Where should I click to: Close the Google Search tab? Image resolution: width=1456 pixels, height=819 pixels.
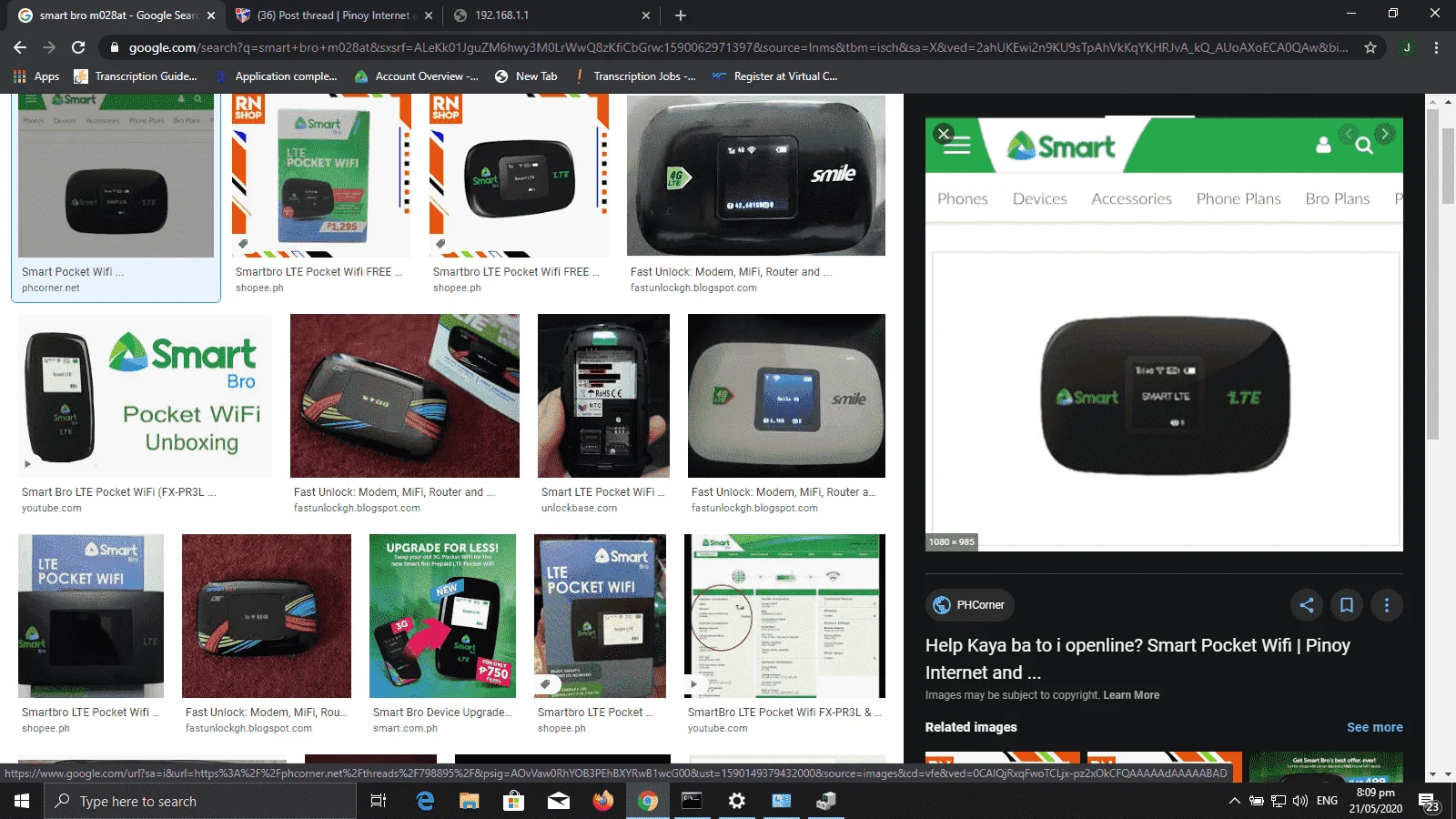tap(211, 15)
